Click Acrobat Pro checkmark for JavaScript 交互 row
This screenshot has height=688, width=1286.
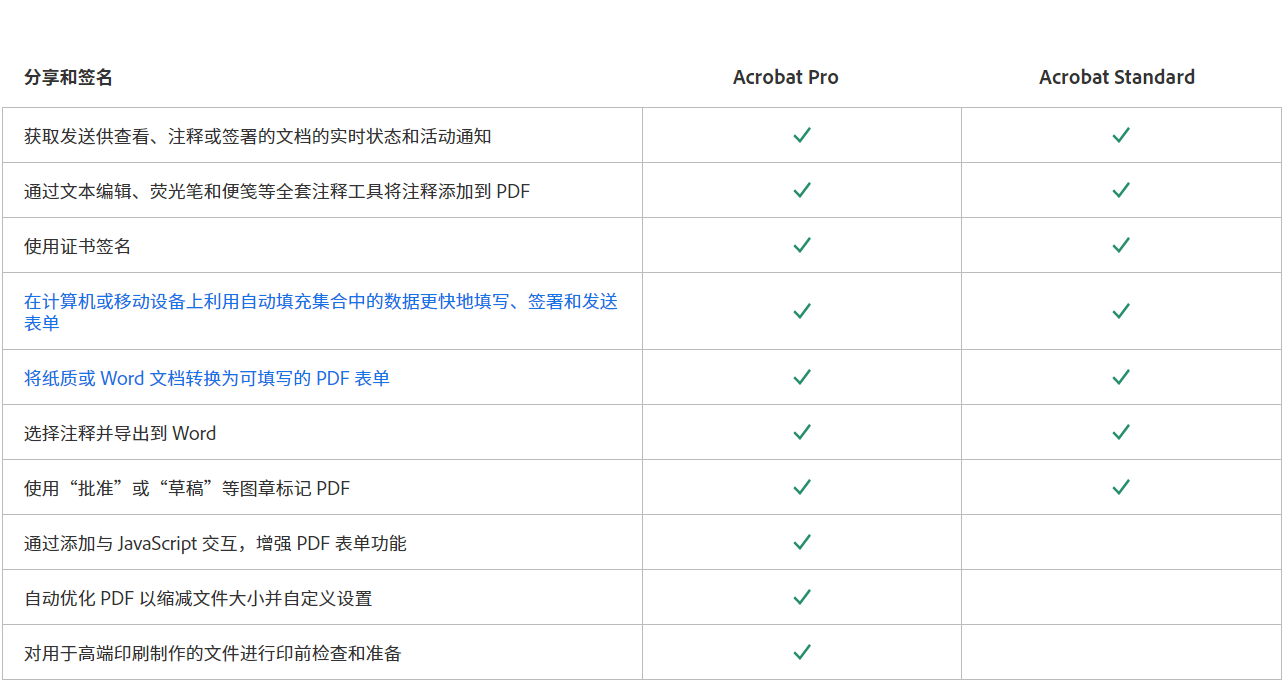[801, 542]
